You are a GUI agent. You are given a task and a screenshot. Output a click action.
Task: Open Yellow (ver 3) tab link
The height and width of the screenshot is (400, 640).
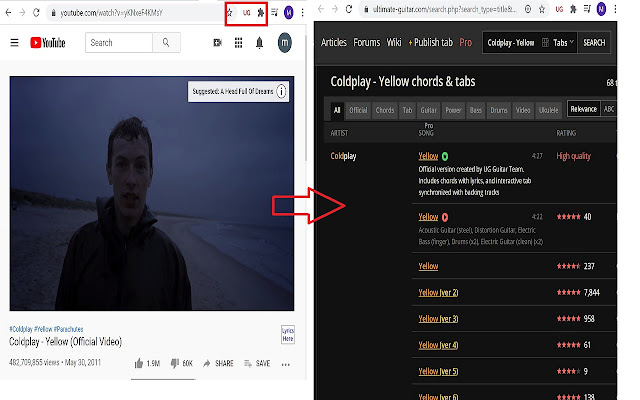point(438,319)
